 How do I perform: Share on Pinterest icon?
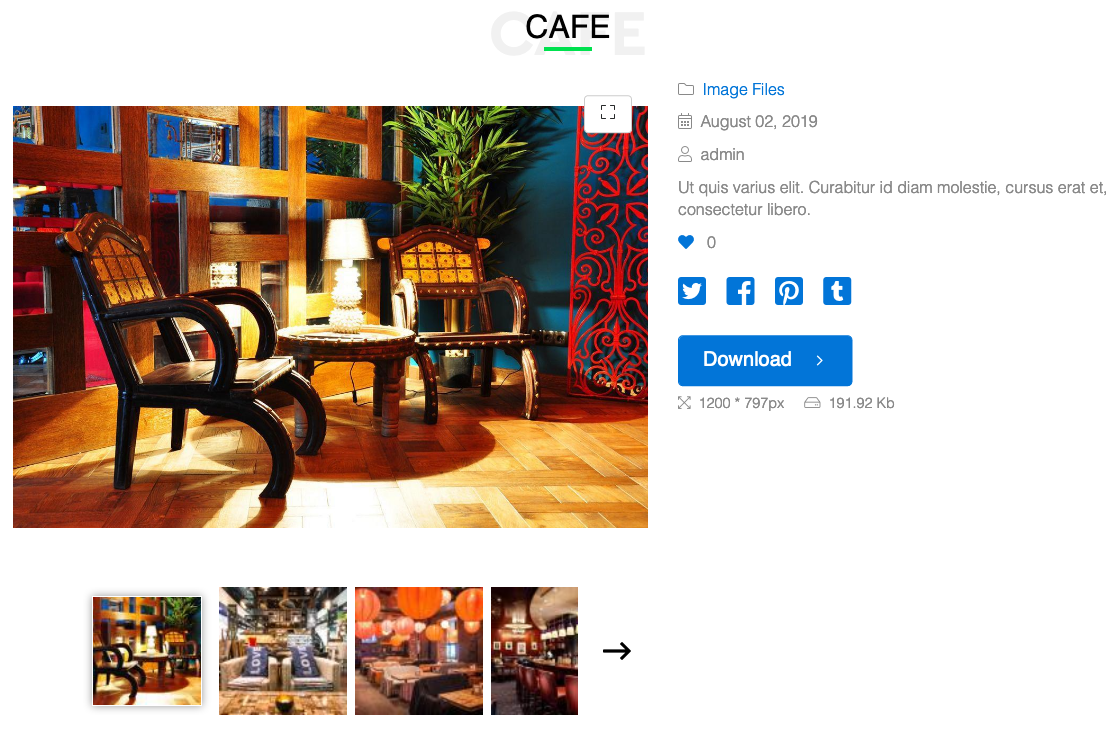(x=789, y=291)
